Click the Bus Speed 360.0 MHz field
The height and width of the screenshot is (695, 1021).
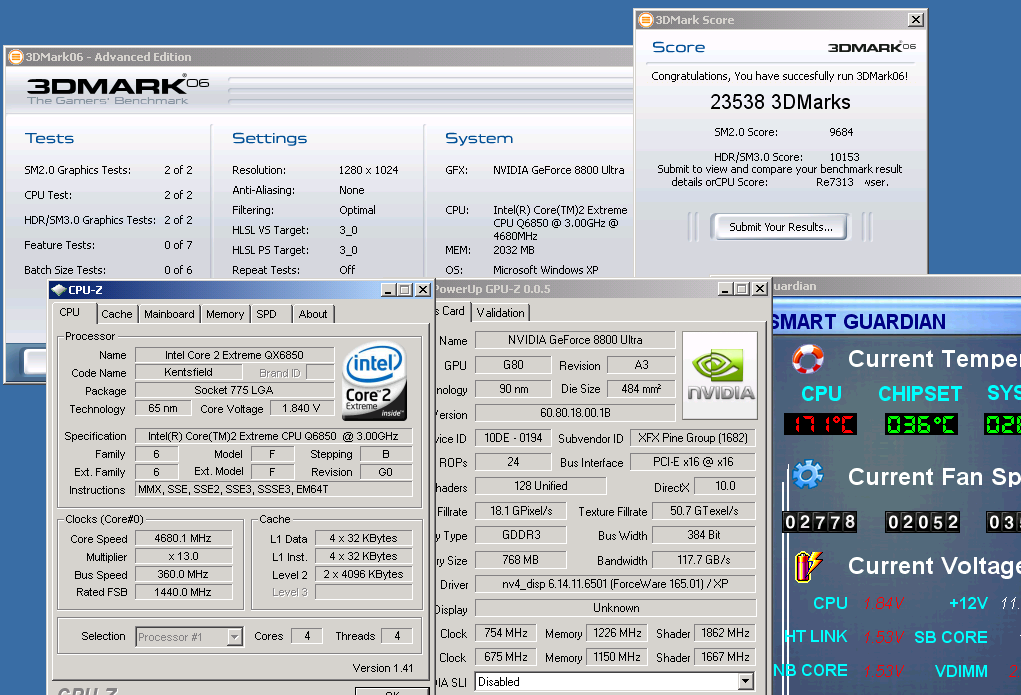183,574
